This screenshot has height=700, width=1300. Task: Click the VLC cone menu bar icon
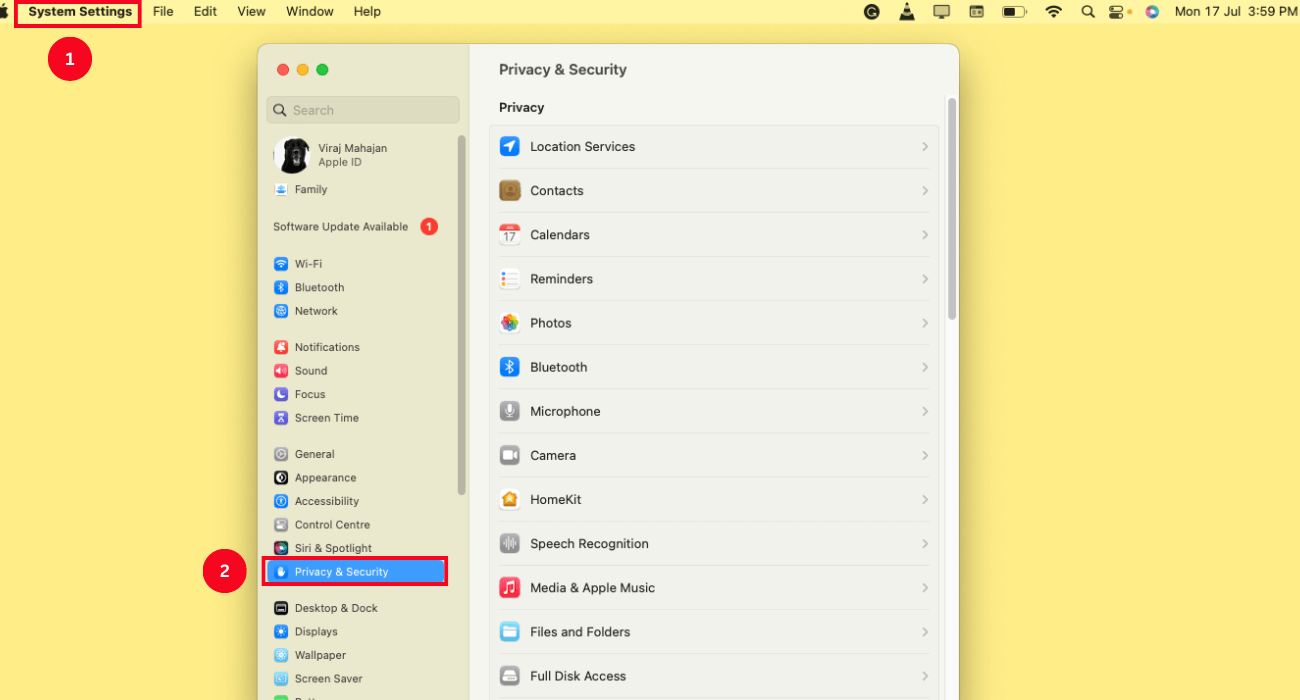point(906,12)
